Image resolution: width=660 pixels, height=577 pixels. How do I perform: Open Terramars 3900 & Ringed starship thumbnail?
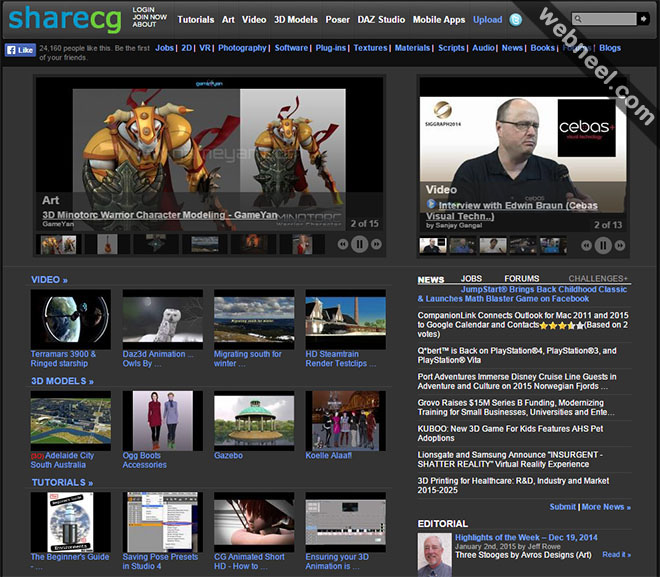click(71, 319)
